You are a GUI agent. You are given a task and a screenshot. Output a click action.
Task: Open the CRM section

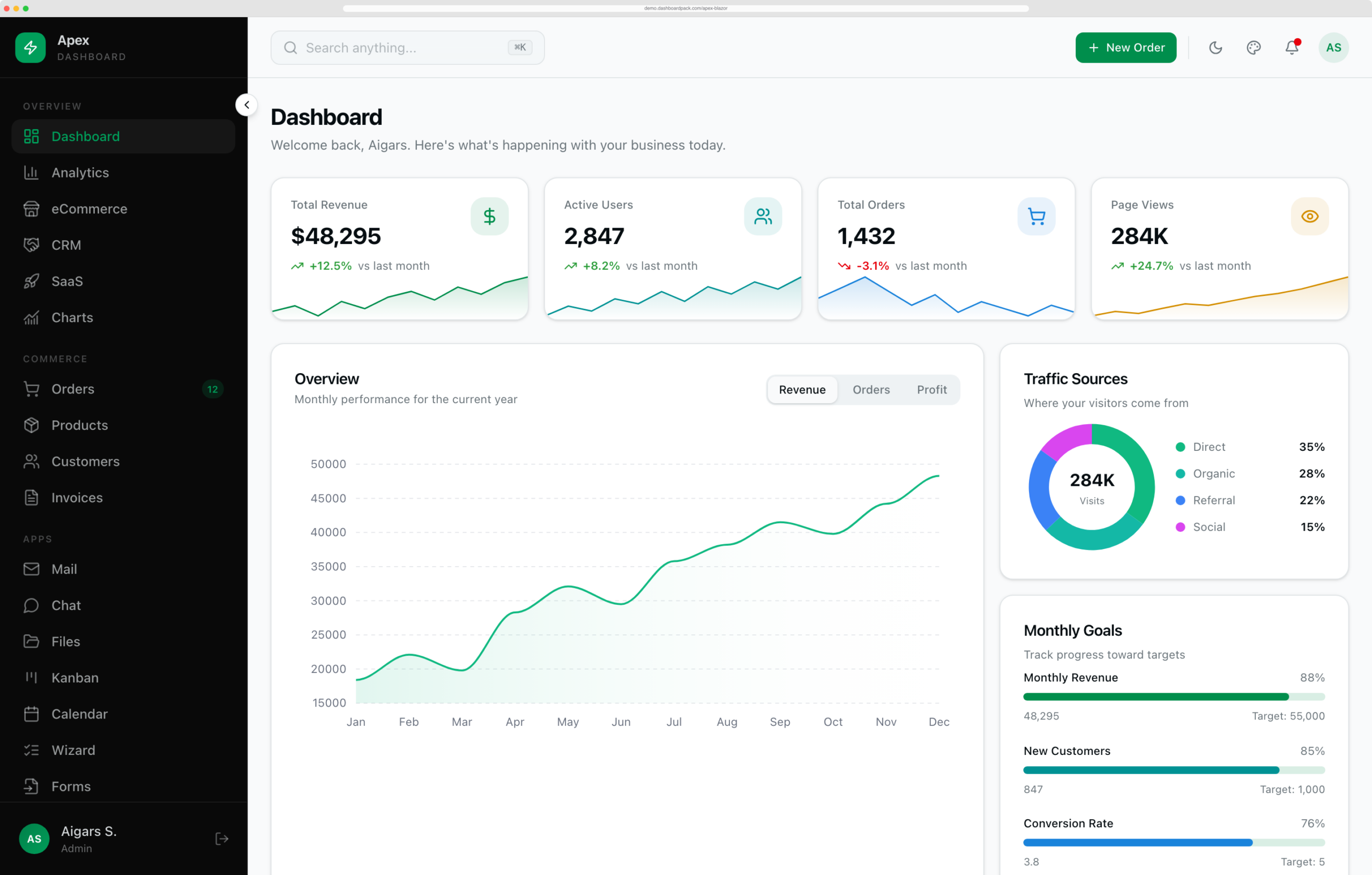coord(123,245)
